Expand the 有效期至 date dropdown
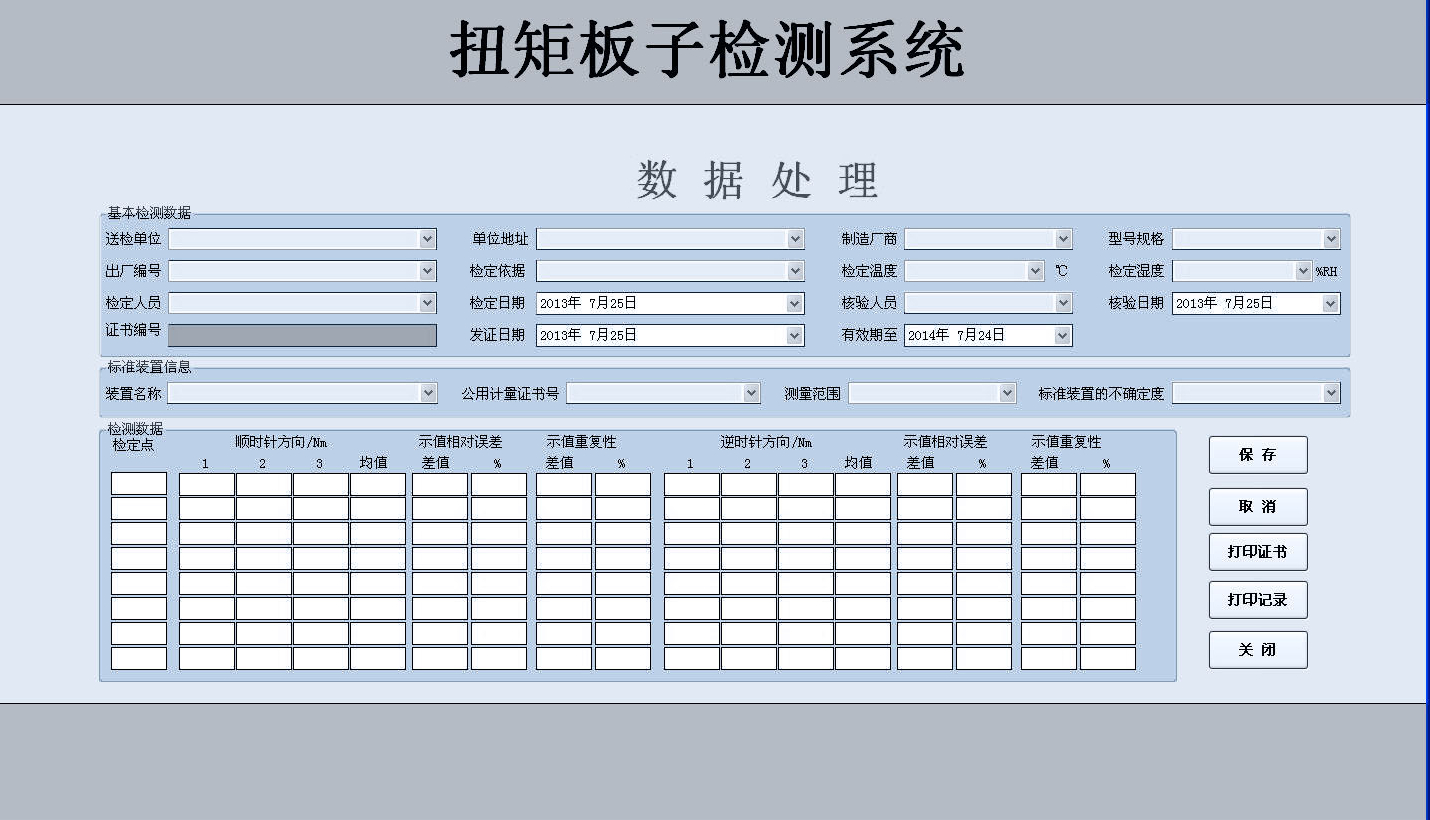This screenshot has height=820, width=1430. coord(1063,336)
